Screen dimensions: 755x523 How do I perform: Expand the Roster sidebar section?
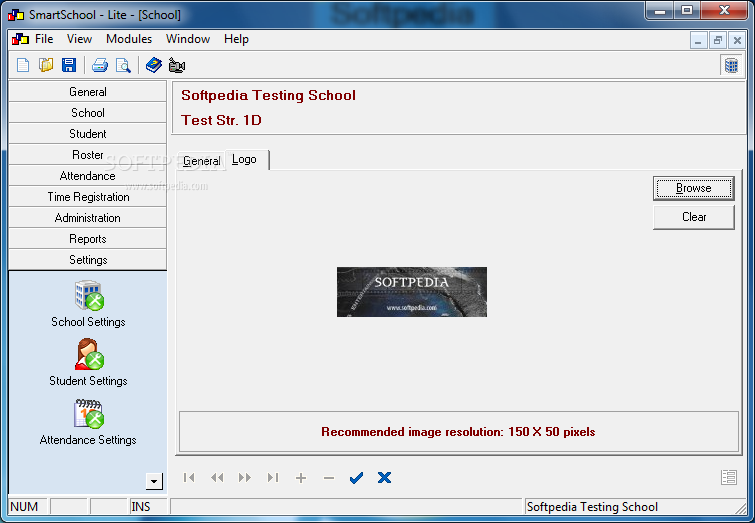pyautogui.click(x=88, y=155)
